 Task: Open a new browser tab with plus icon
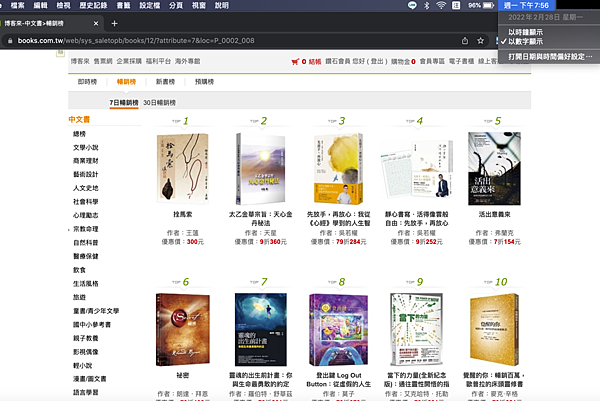tap(114, 23)
